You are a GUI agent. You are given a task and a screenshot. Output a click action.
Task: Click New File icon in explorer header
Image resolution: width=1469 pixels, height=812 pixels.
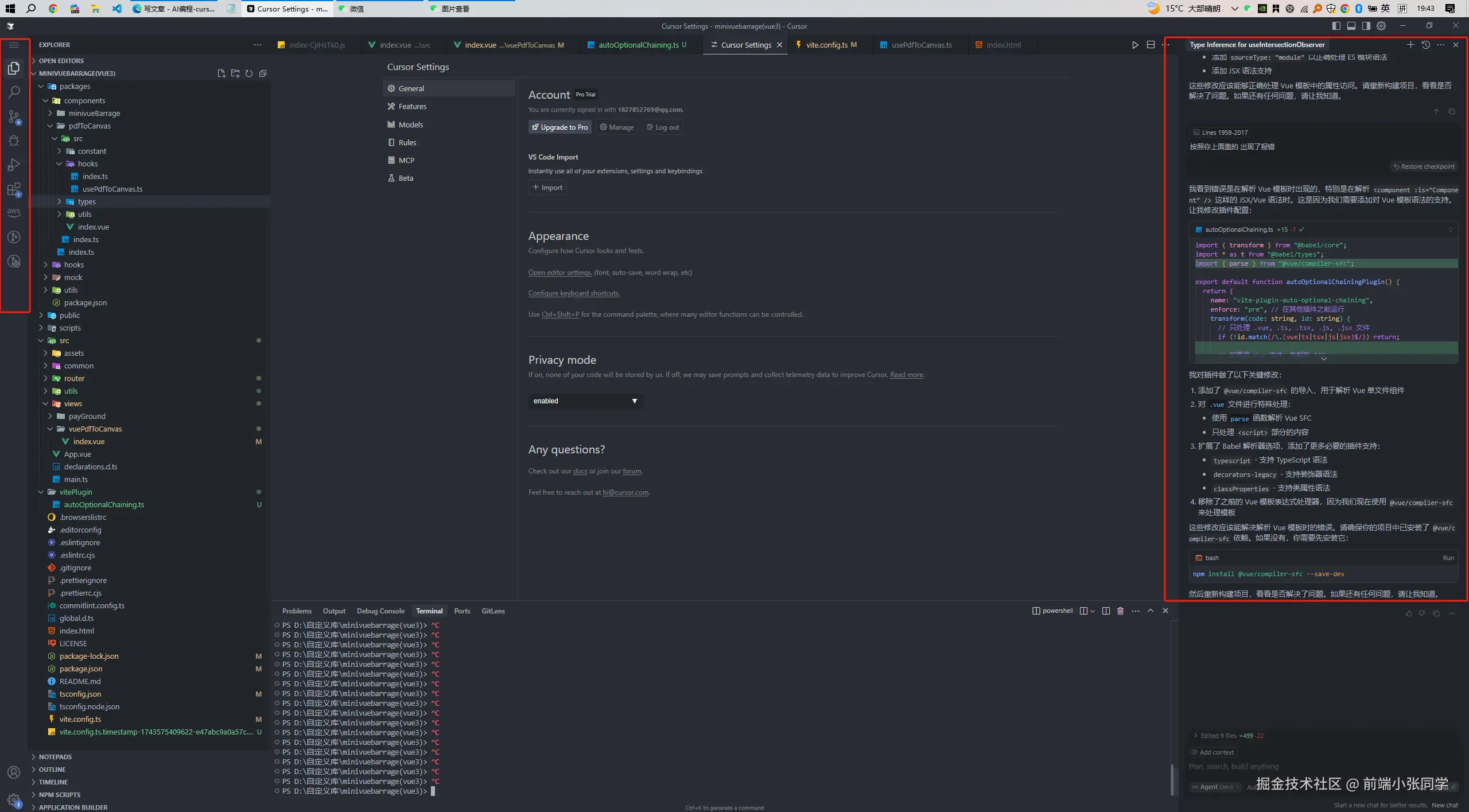(x=221, y=73)
